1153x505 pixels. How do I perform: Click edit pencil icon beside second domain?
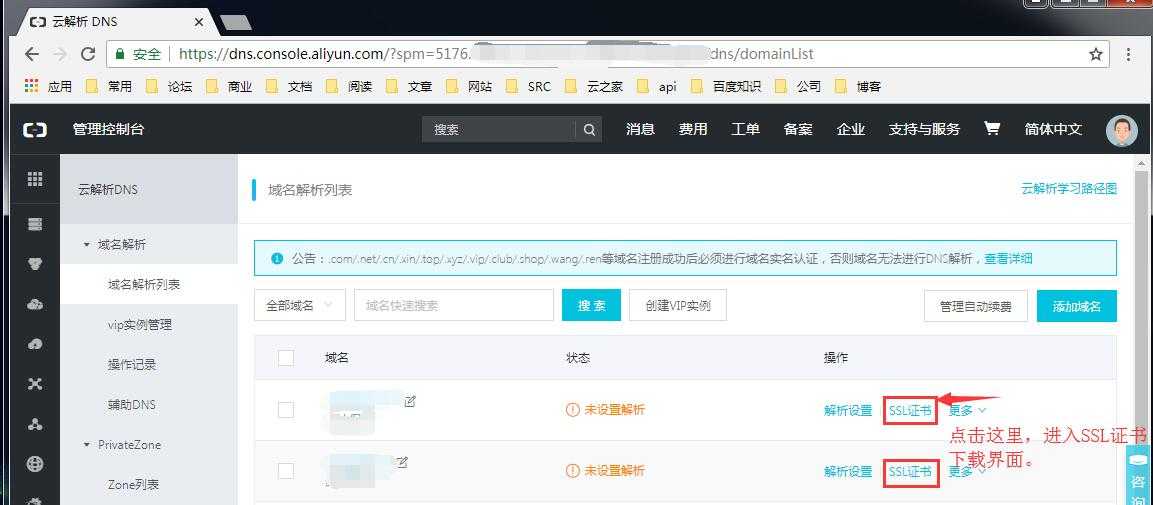[402, 462]
